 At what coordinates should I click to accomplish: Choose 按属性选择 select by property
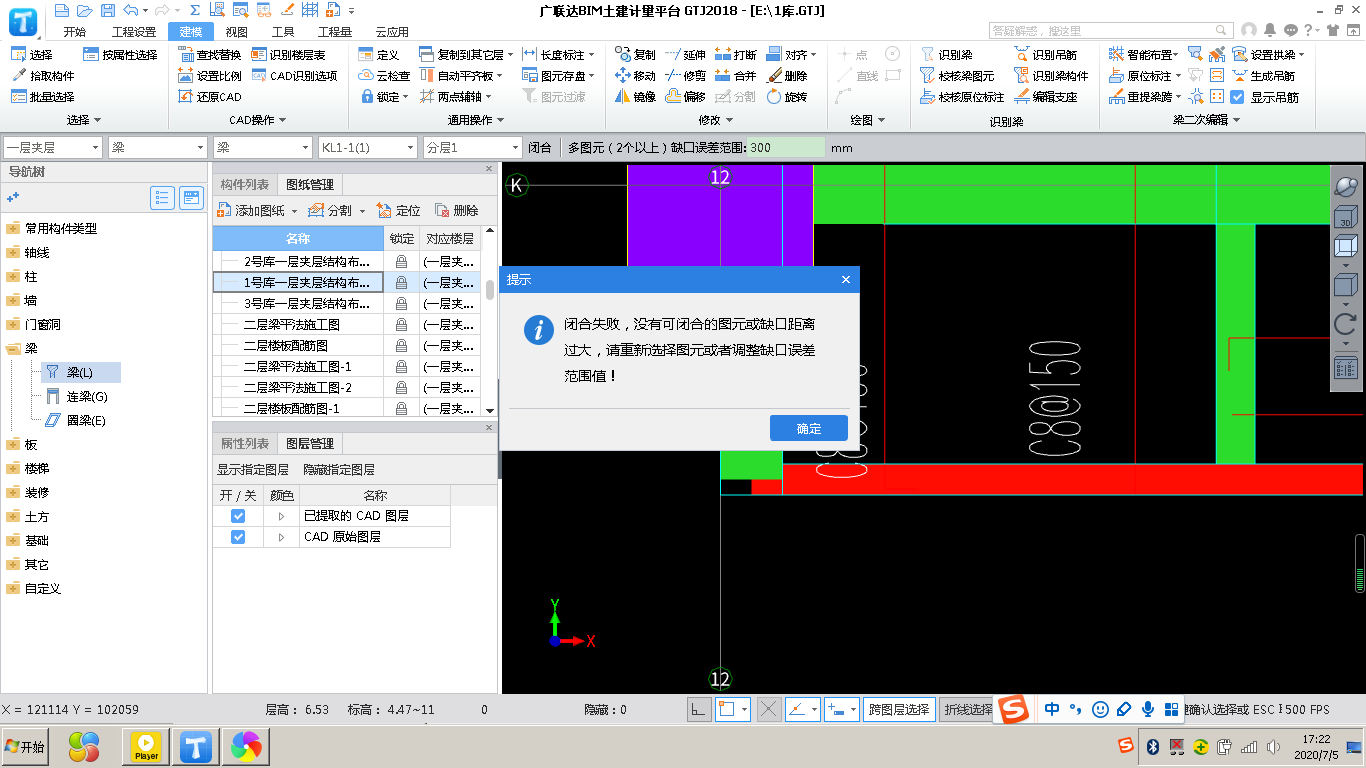121,55
